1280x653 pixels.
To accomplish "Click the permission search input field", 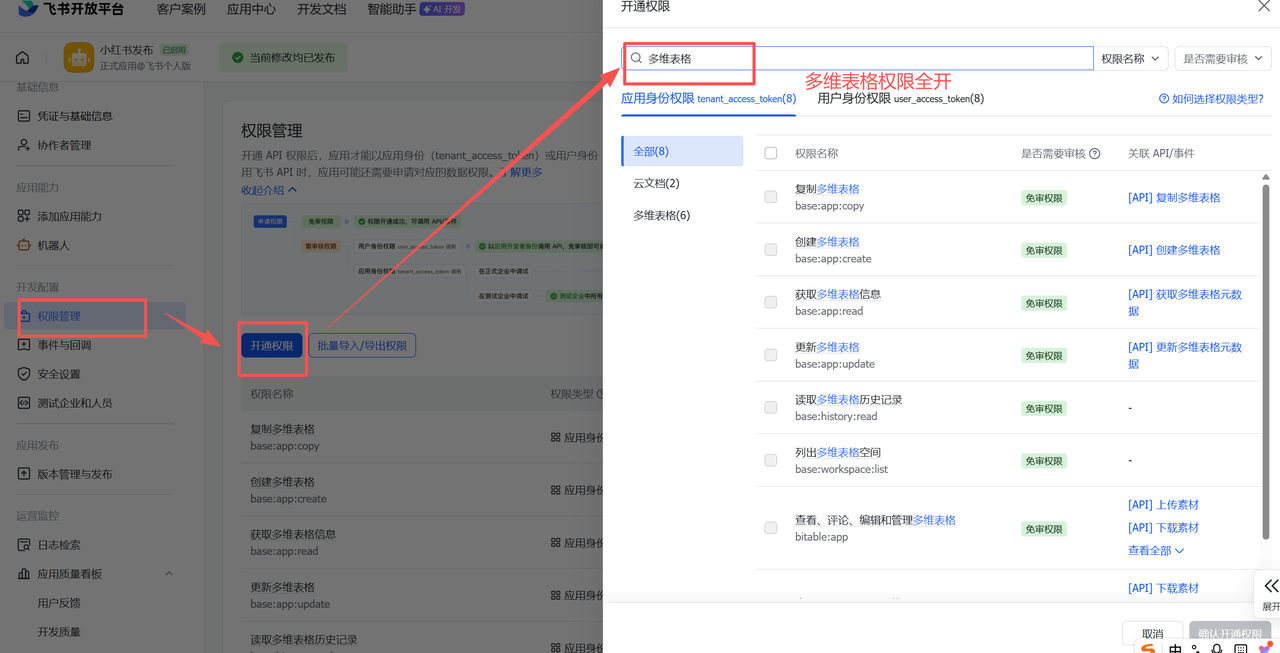I will click(x=858, y=58).
